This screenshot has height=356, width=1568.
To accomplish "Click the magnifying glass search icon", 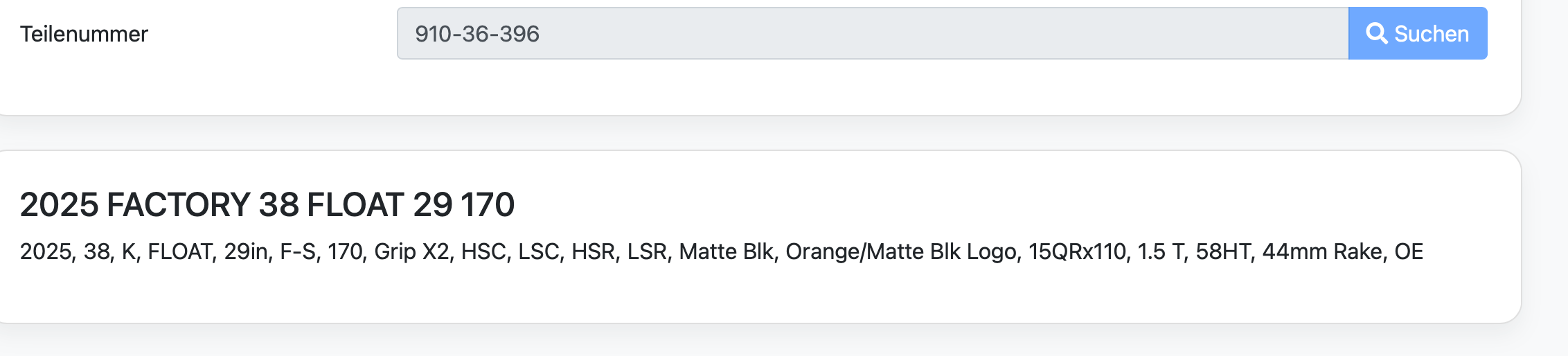I will 1376,33.
